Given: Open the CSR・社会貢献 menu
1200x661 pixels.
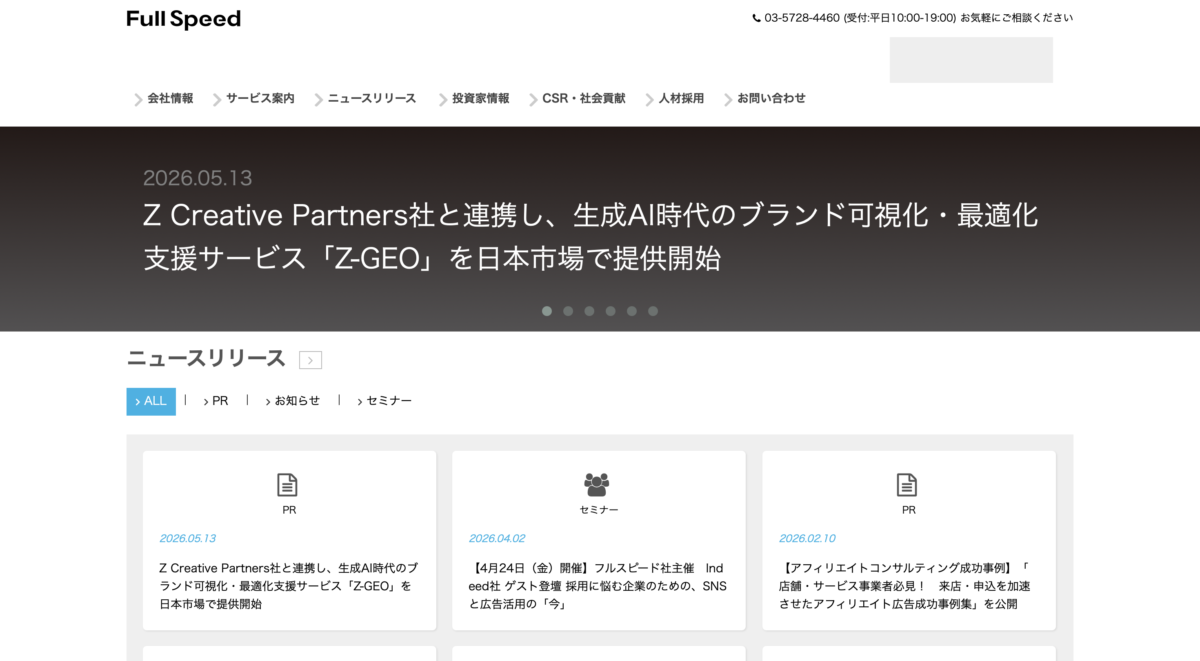Looking at the screenshot, I should coord(584,98).
